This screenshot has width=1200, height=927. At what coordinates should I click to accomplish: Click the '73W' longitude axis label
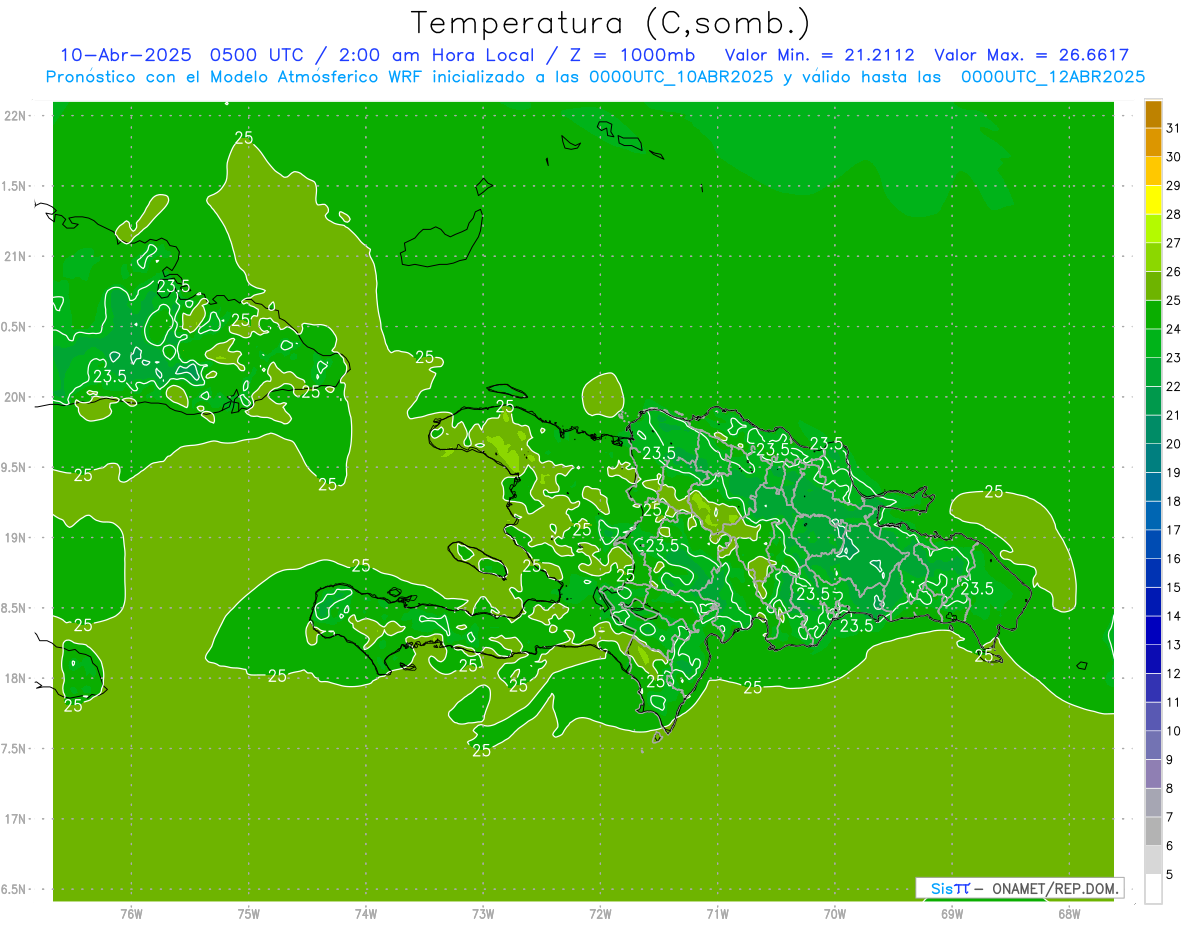click(483, 913)
